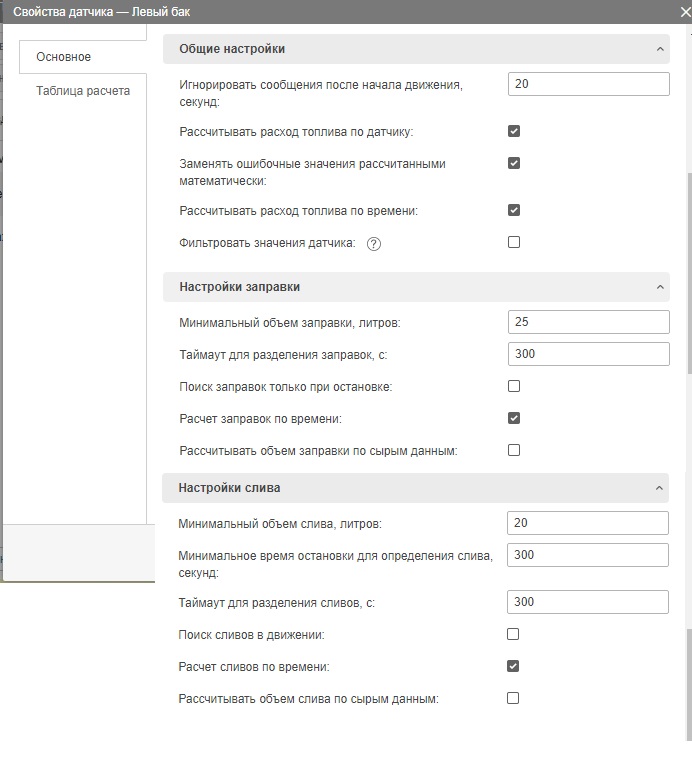Collapse the 'Настройки слива' section
The image size is (692, 775).
point(660,488)
